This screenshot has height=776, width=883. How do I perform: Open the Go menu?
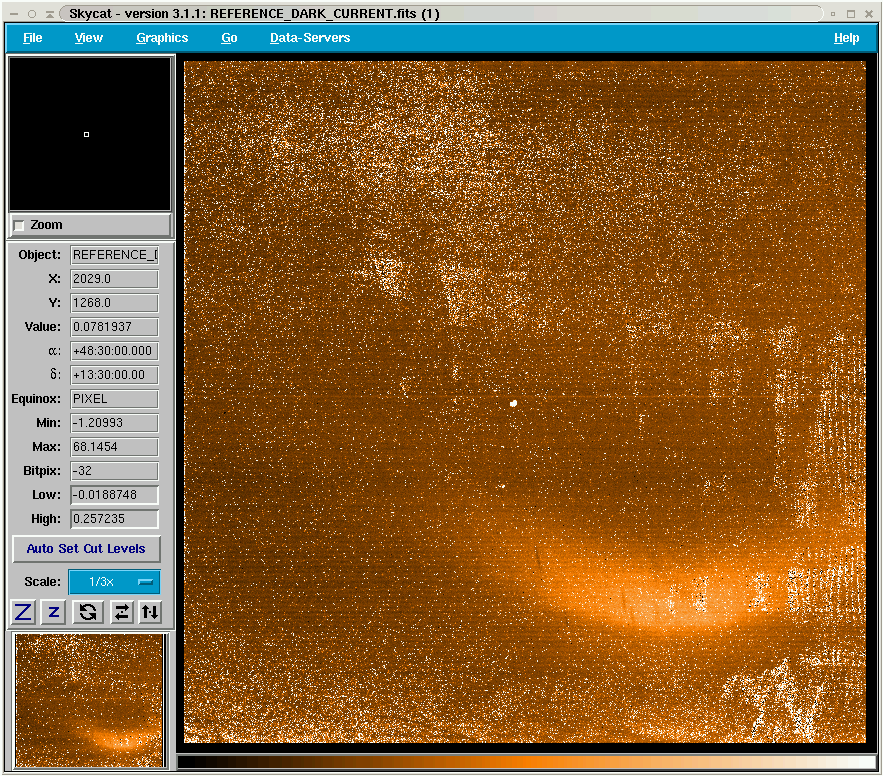[229, 38]
